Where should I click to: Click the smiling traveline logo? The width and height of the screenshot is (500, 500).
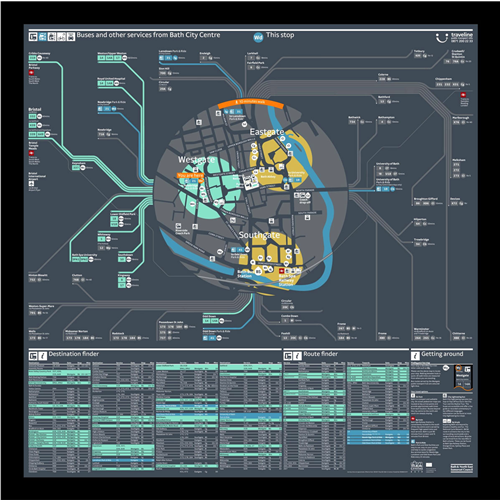tap(441, 38)
